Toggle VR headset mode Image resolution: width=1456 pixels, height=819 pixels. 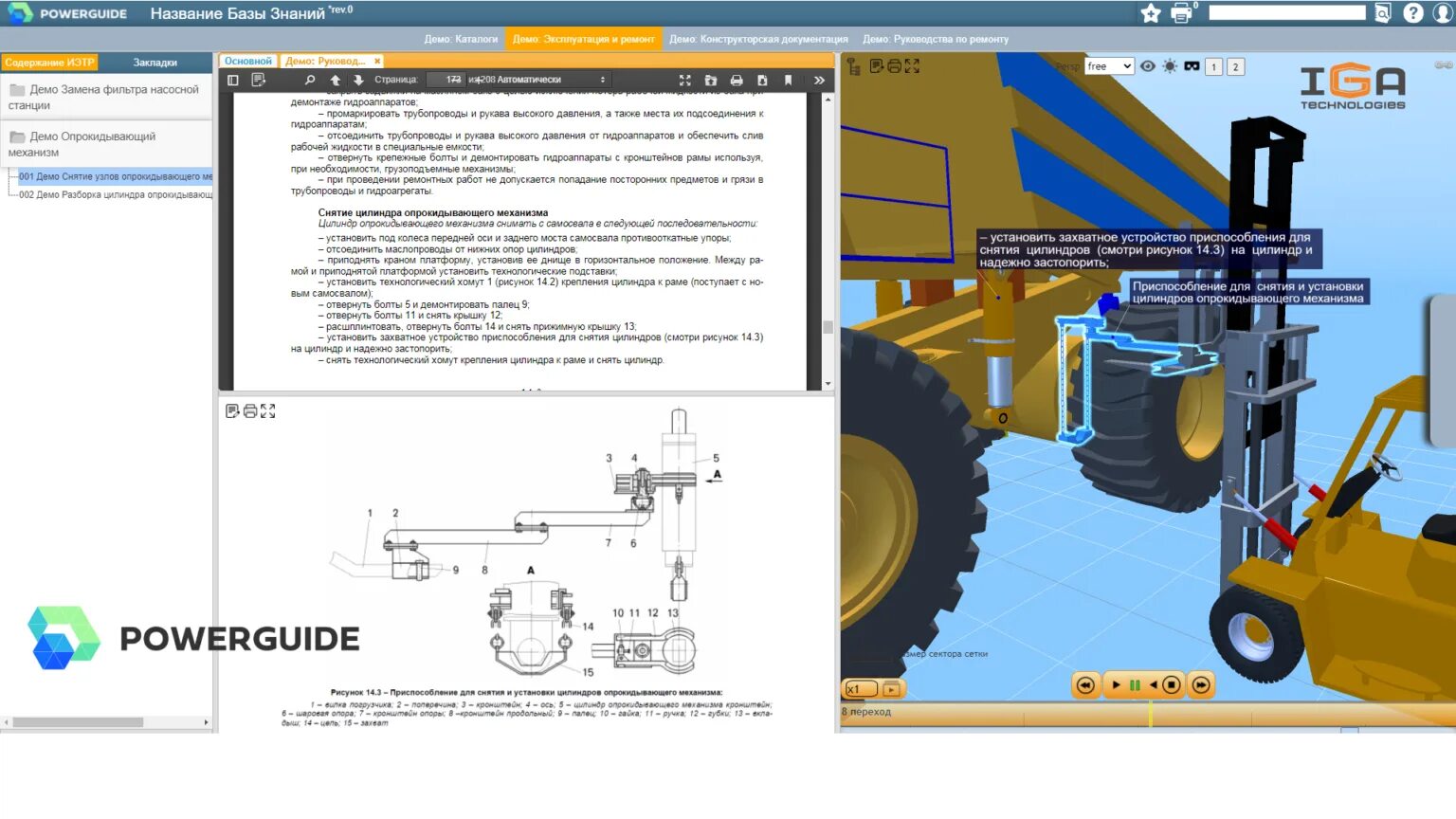pyautogui.click(x=1192, y=66)
